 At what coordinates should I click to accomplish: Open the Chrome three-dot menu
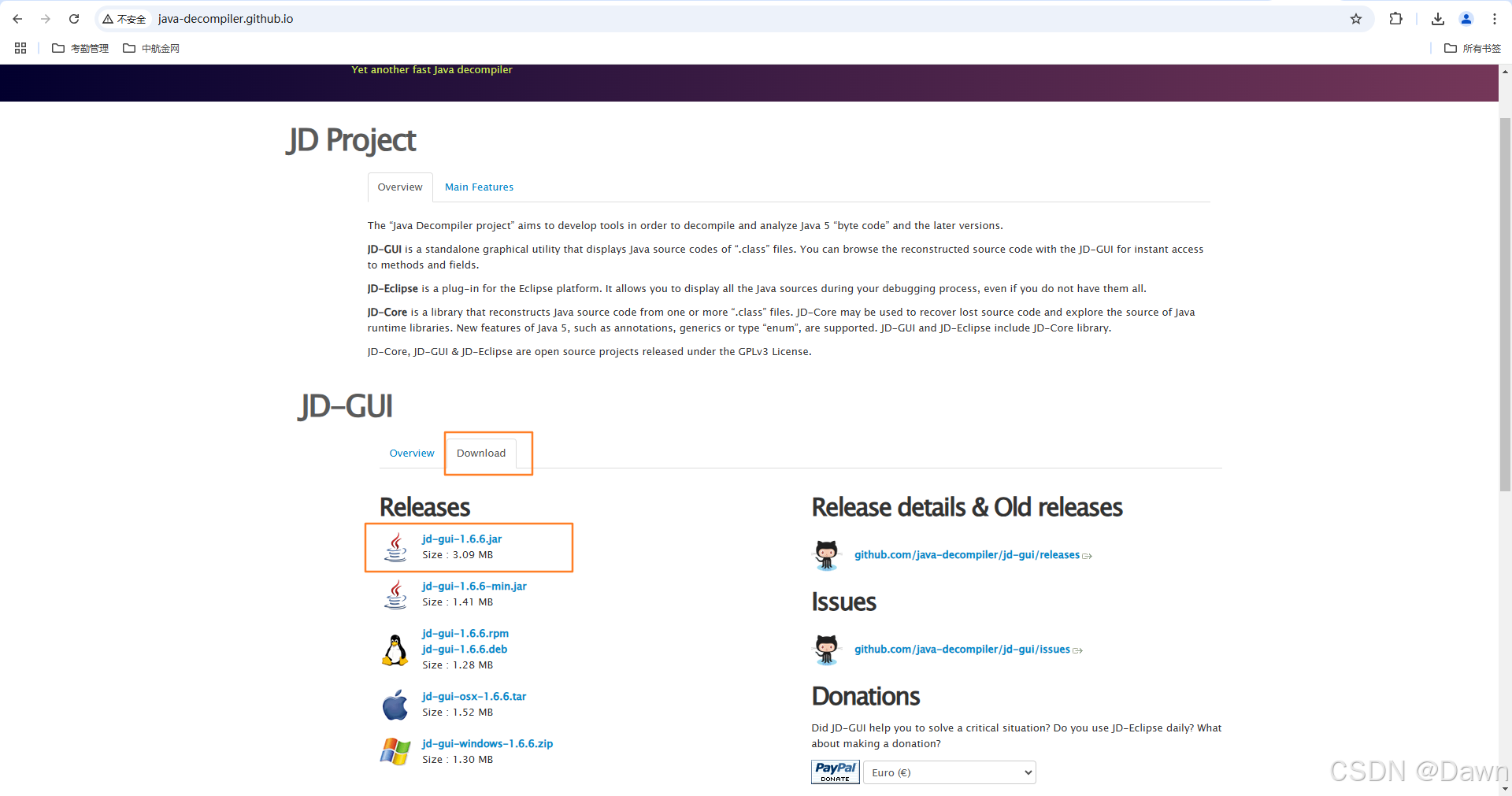pyautogui.click(x=1495, y=19)
